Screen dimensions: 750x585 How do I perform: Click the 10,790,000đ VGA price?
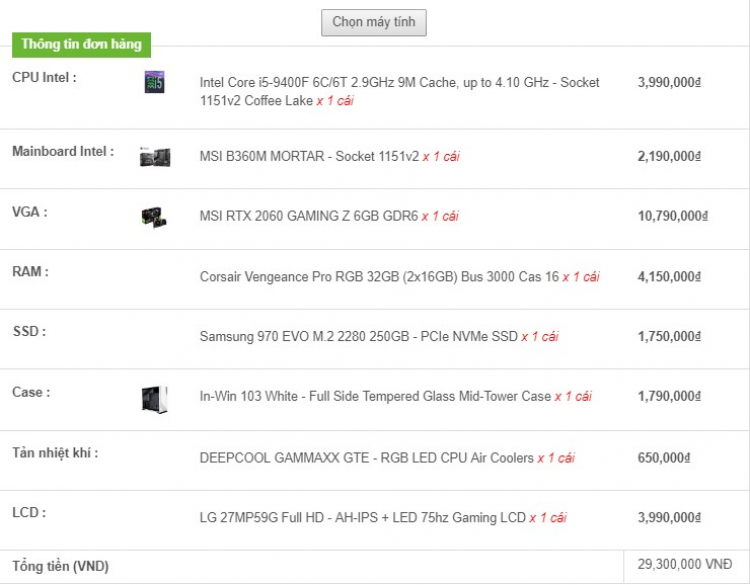pos(673,216)
